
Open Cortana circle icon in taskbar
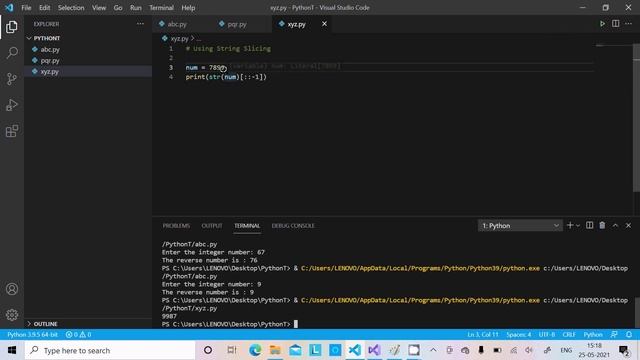tap(208, 350)
